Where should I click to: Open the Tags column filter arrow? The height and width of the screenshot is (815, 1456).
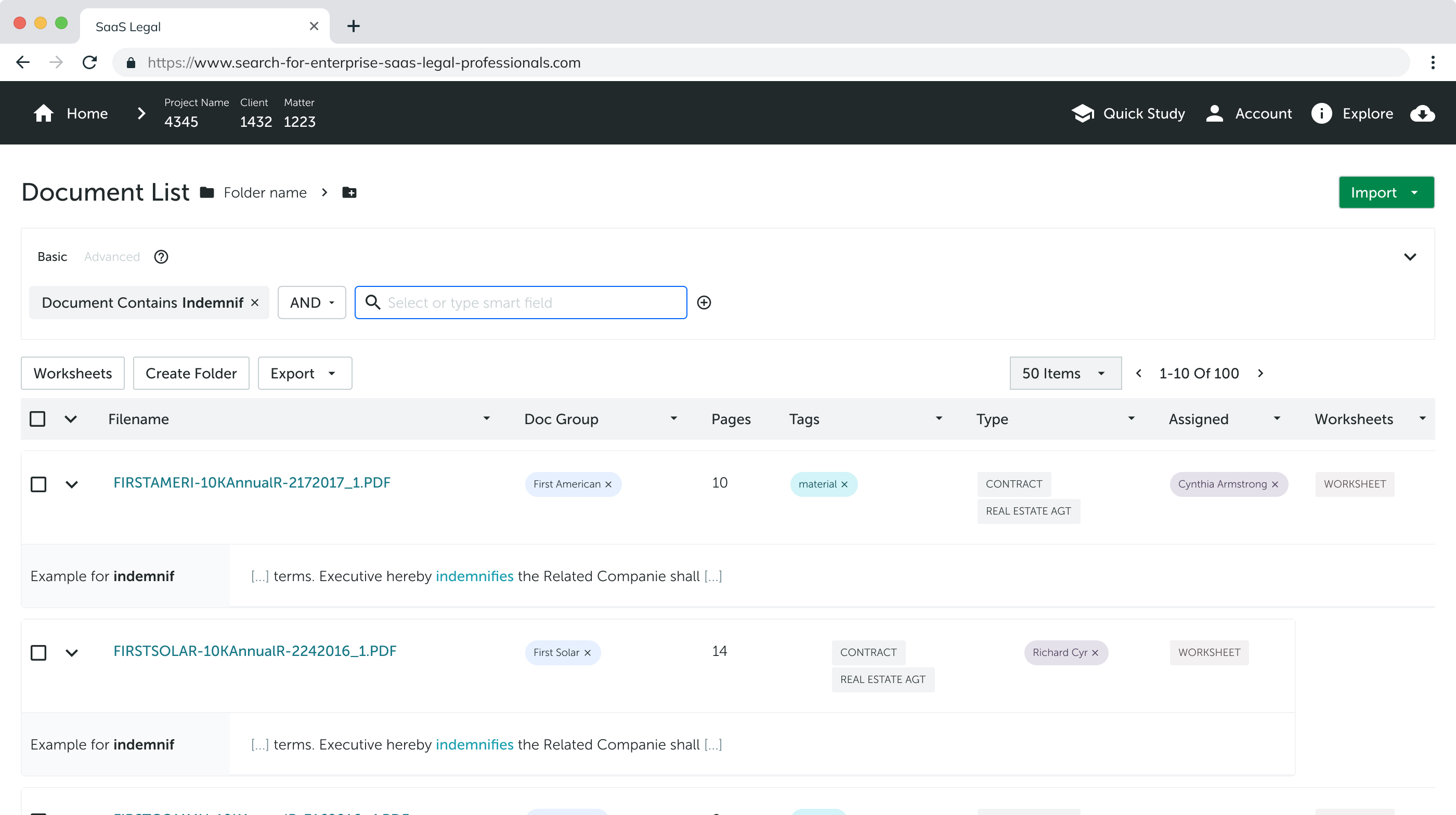939,418
